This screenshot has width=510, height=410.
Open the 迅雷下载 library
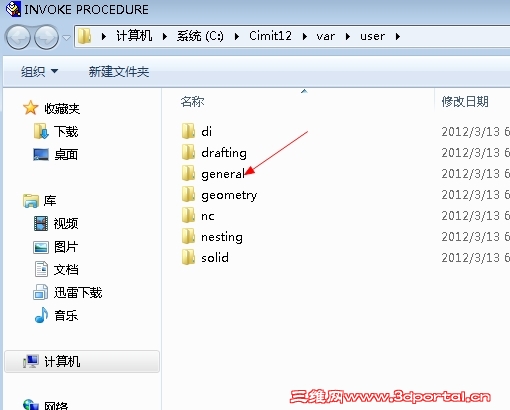tap(78, 293)
